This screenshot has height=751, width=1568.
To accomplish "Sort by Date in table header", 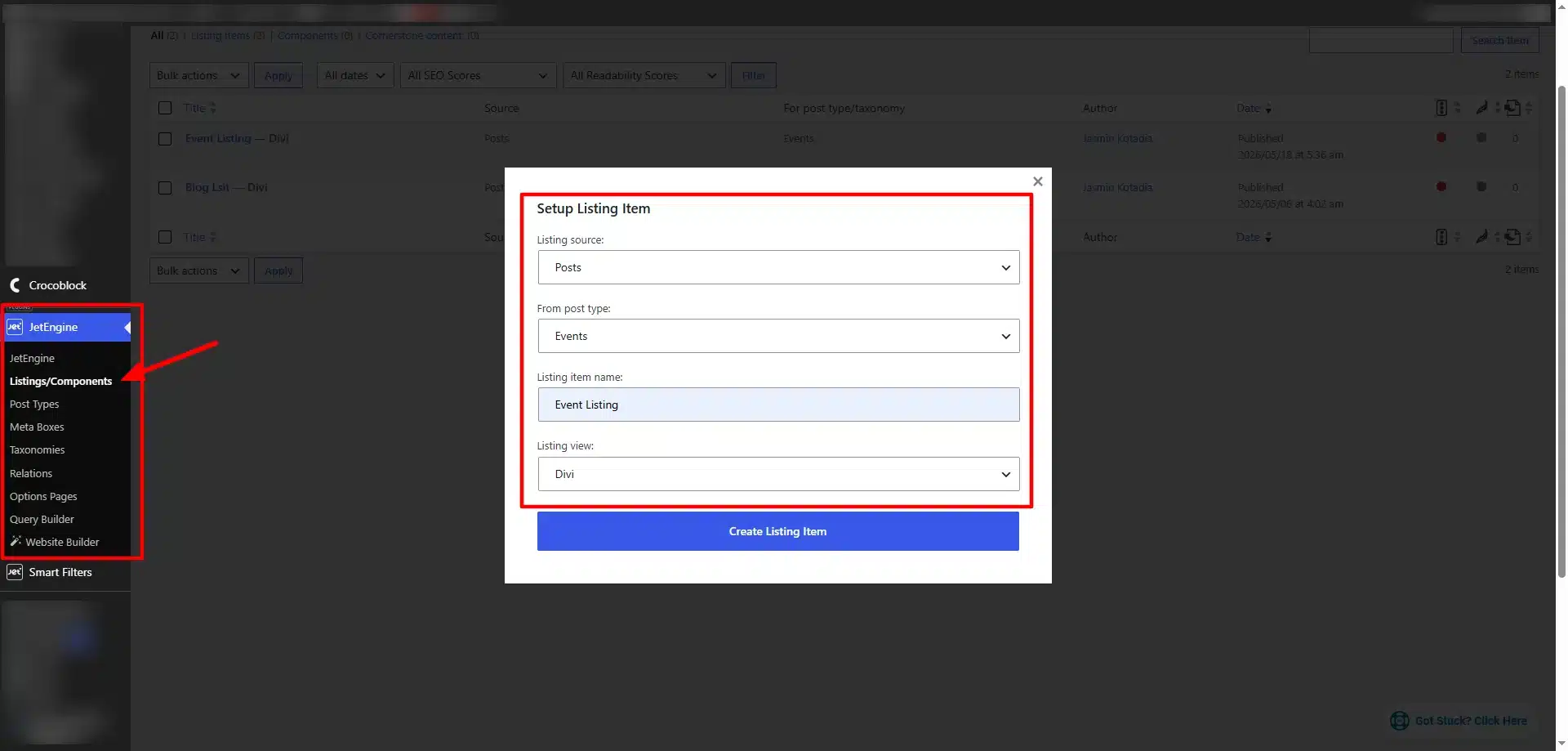I will 1254,108.
